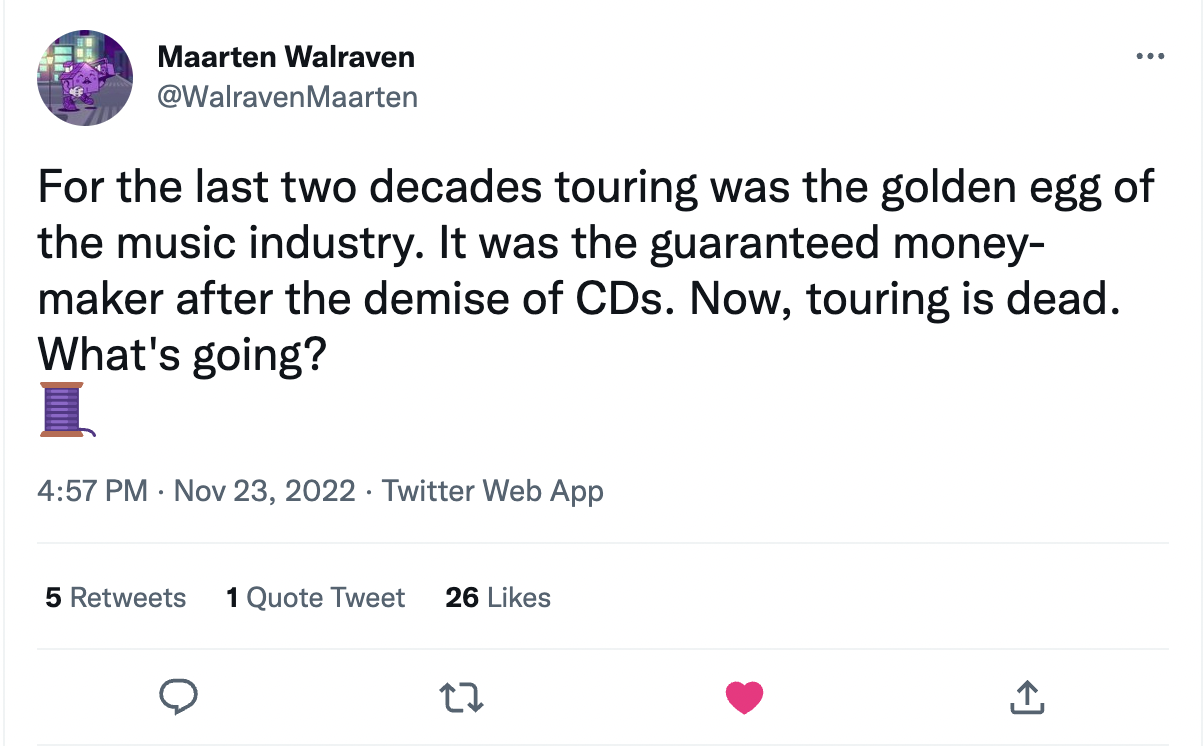Click the retweet icon

(461, 696)
